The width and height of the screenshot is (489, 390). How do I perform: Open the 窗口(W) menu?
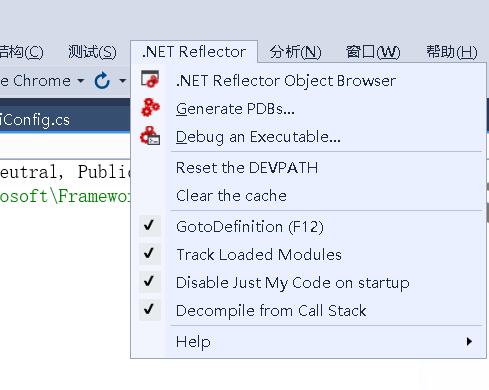pos(373,52)
